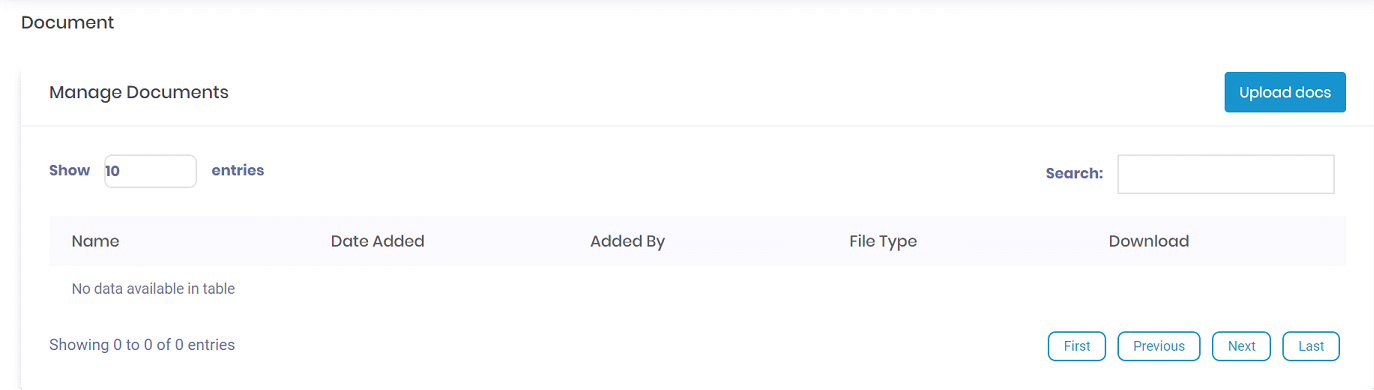Sort table by Name column
Viewport: 1374px width, 390px height.
pyautogui.click(x=95, y=241)
